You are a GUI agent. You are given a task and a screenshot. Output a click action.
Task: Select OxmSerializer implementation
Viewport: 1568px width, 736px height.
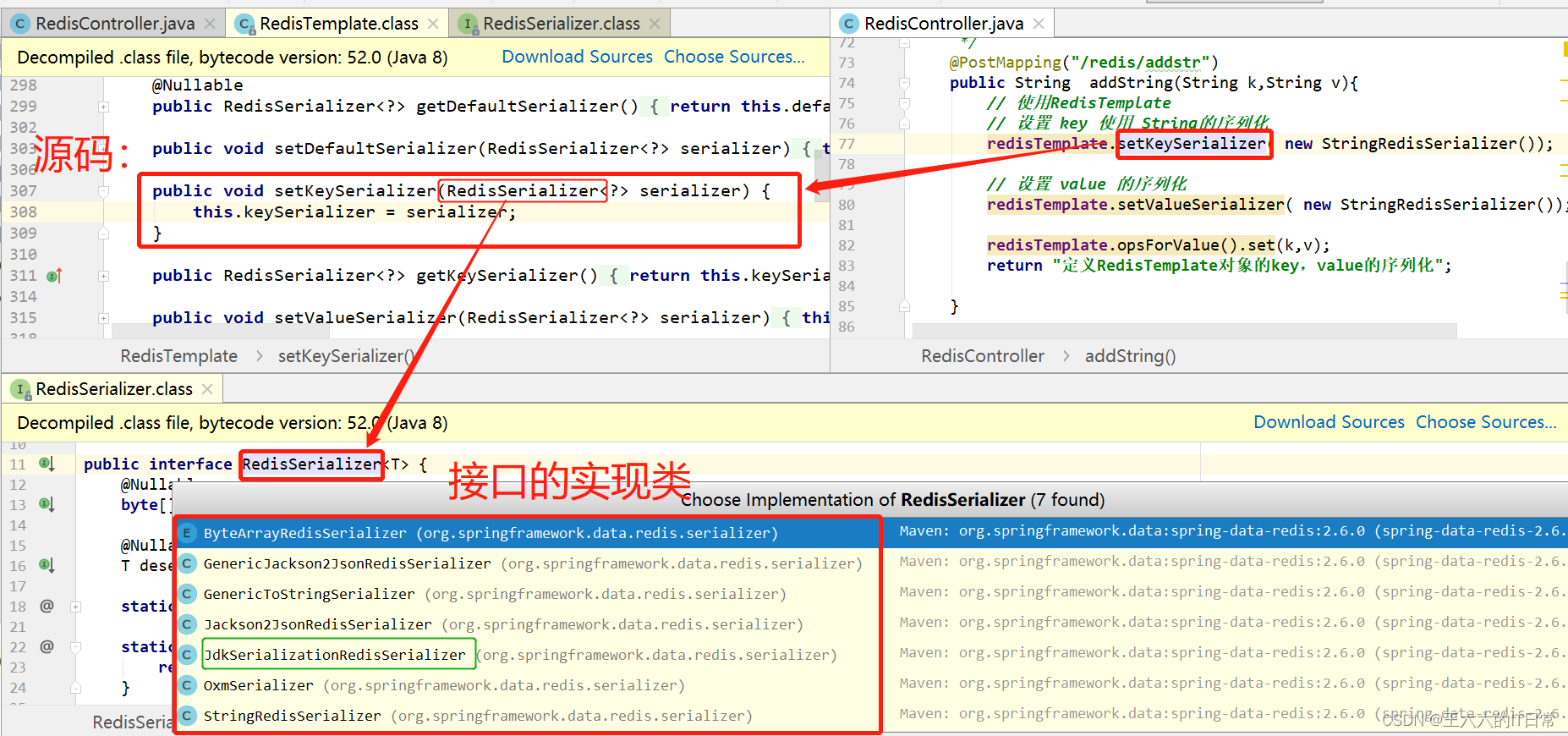(528, 685)
